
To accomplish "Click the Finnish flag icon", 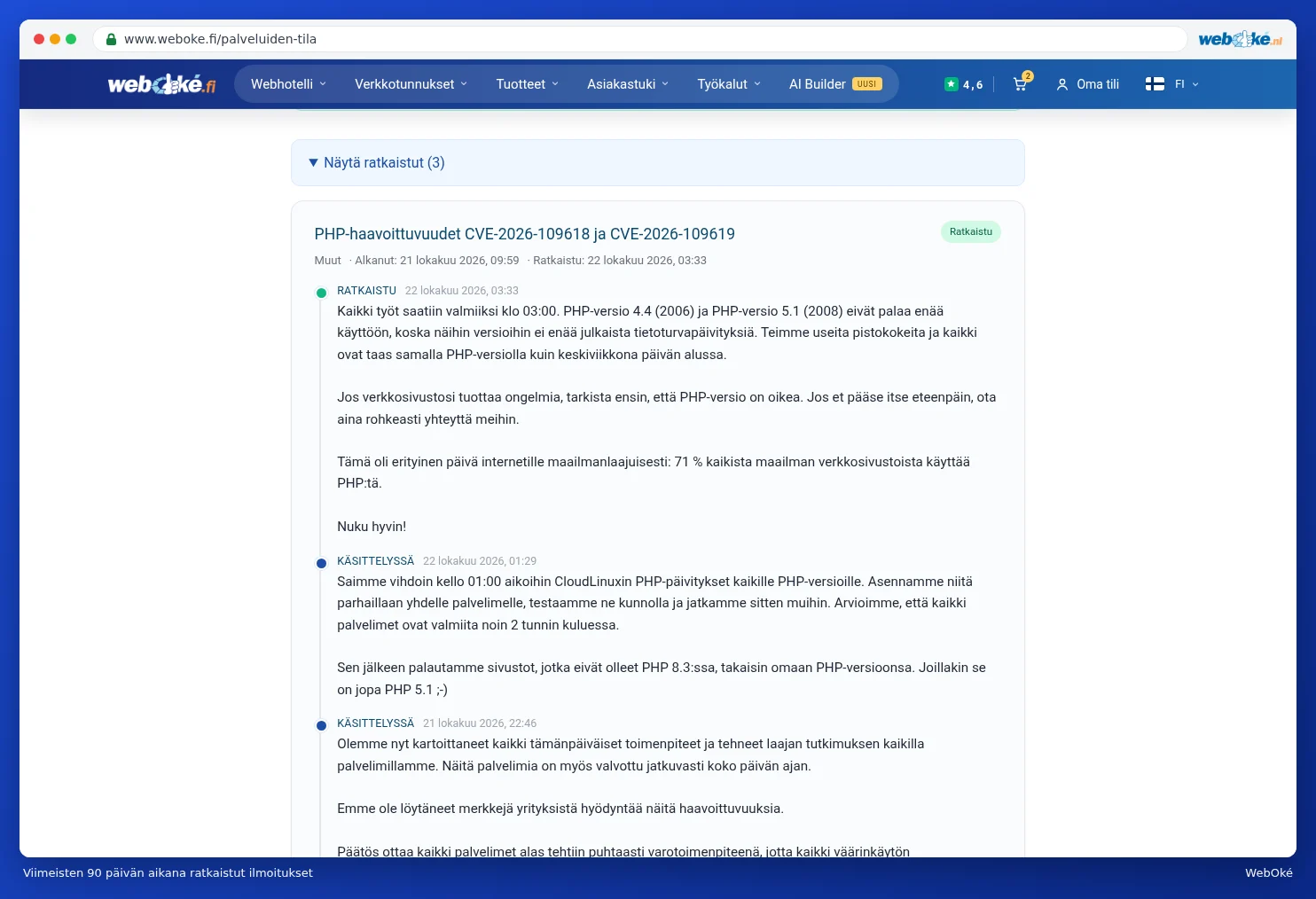I will (x=1155, y=84).
